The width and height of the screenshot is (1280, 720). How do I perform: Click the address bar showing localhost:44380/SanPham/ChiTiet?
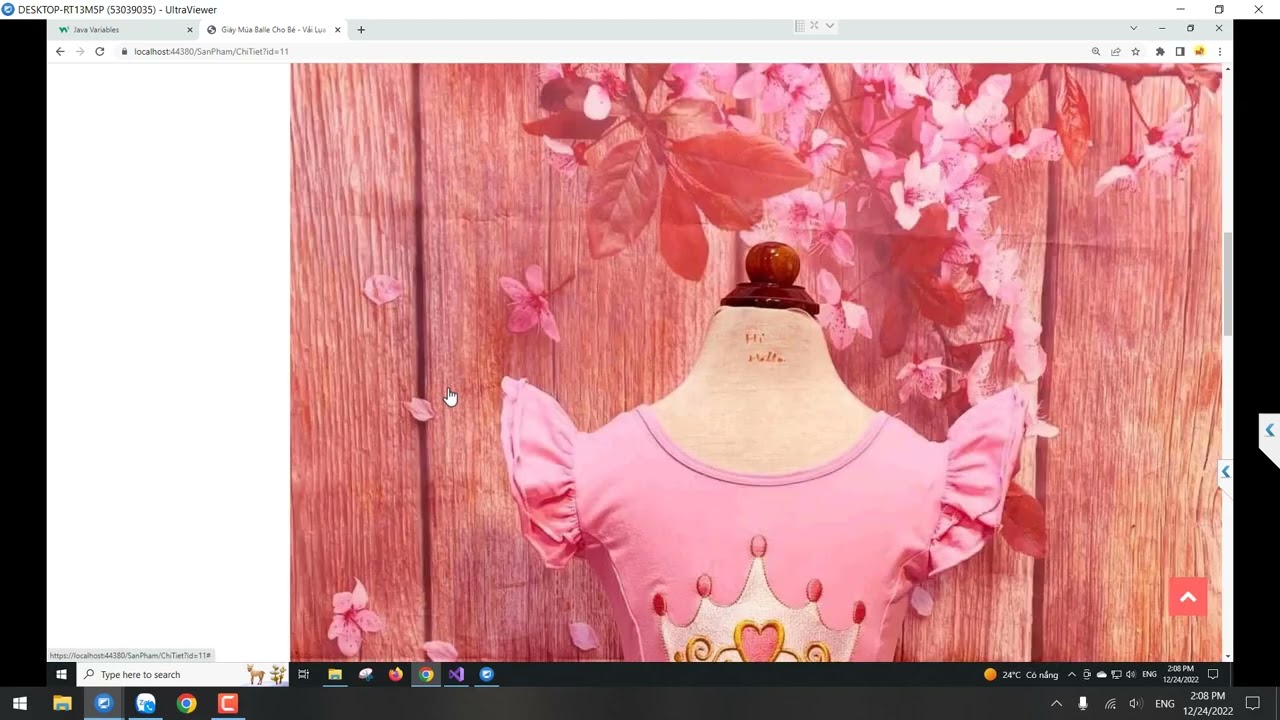[x=600, y=51]
